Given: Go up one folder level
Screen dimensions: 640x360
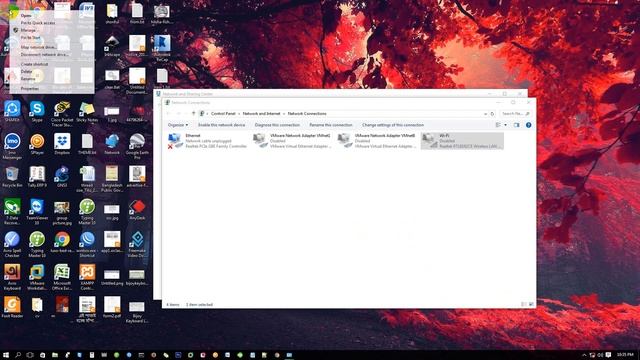Looking at the screenshot, I should point(193,113).
